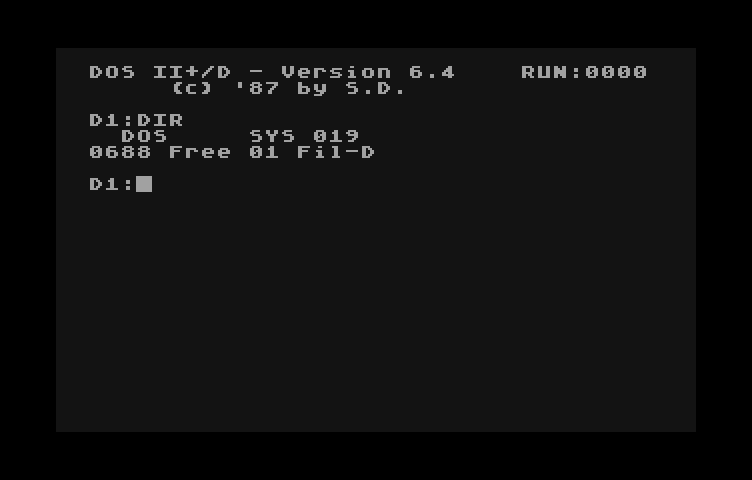Click the blinking cursor block after D1:

pyautogui.click(x=144, y=184)
